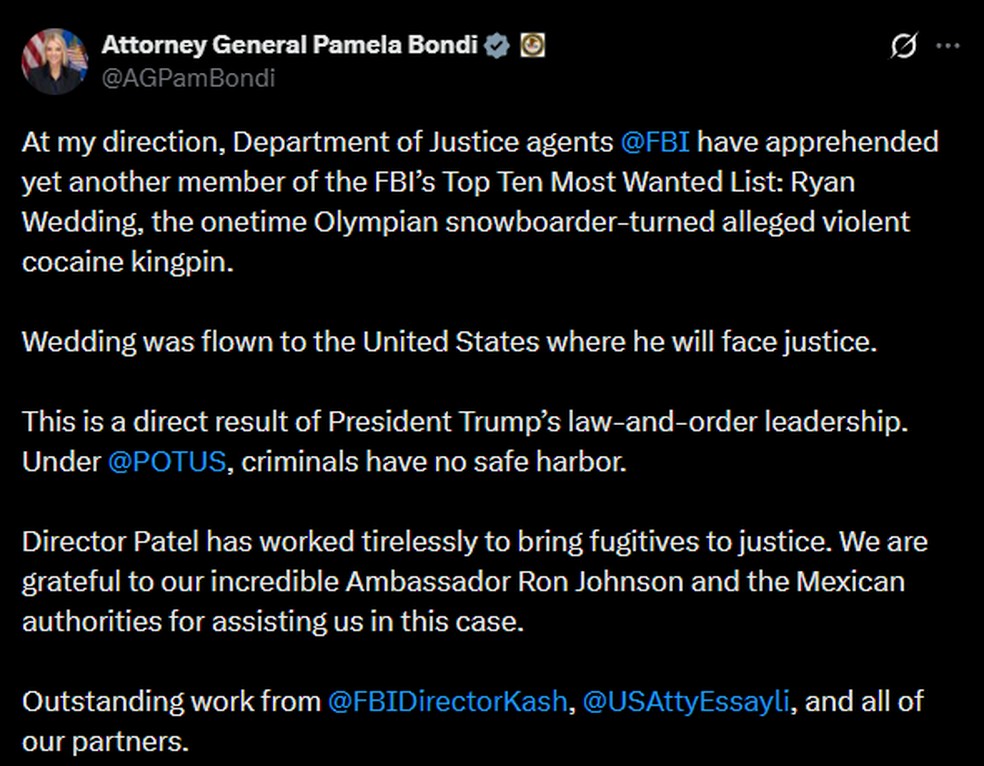The height and width of the screenshot is (766, 984).
Task: Click Pamela Bondi's profile avatar
Action: pos(53,59)
